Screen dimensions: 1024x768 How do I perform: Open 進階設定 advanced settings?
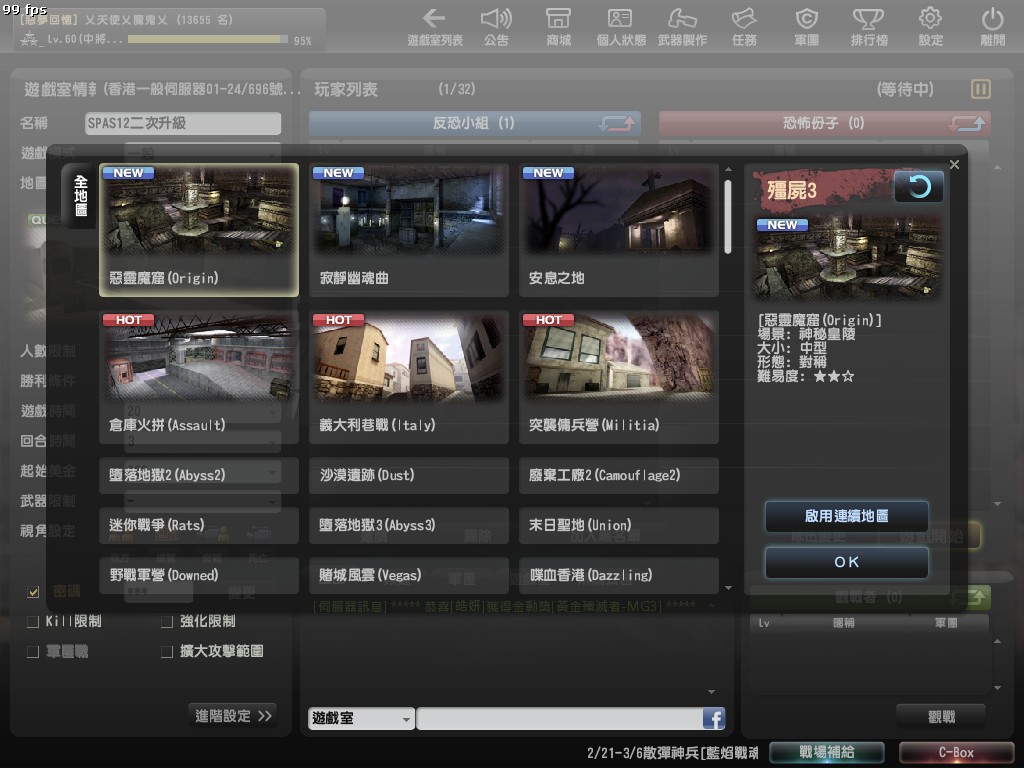[232, 716]
